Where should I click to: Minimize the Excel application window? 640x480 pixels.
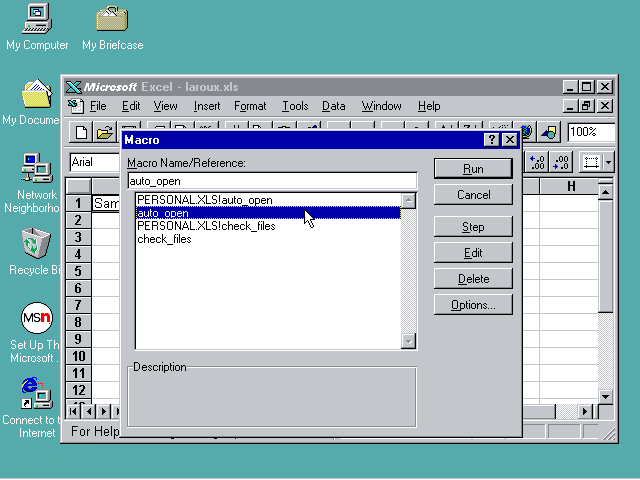pyautogui.click(x=570, y=87)
